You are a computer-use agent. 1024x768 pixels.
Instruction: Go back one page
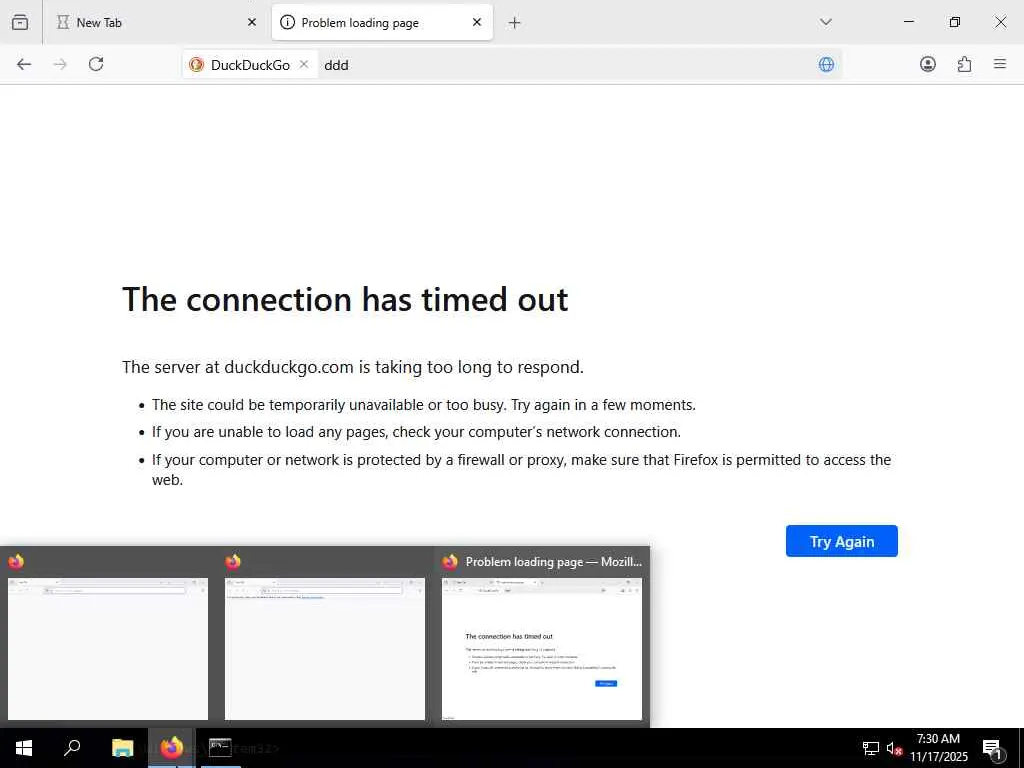(x=24, y=64)
